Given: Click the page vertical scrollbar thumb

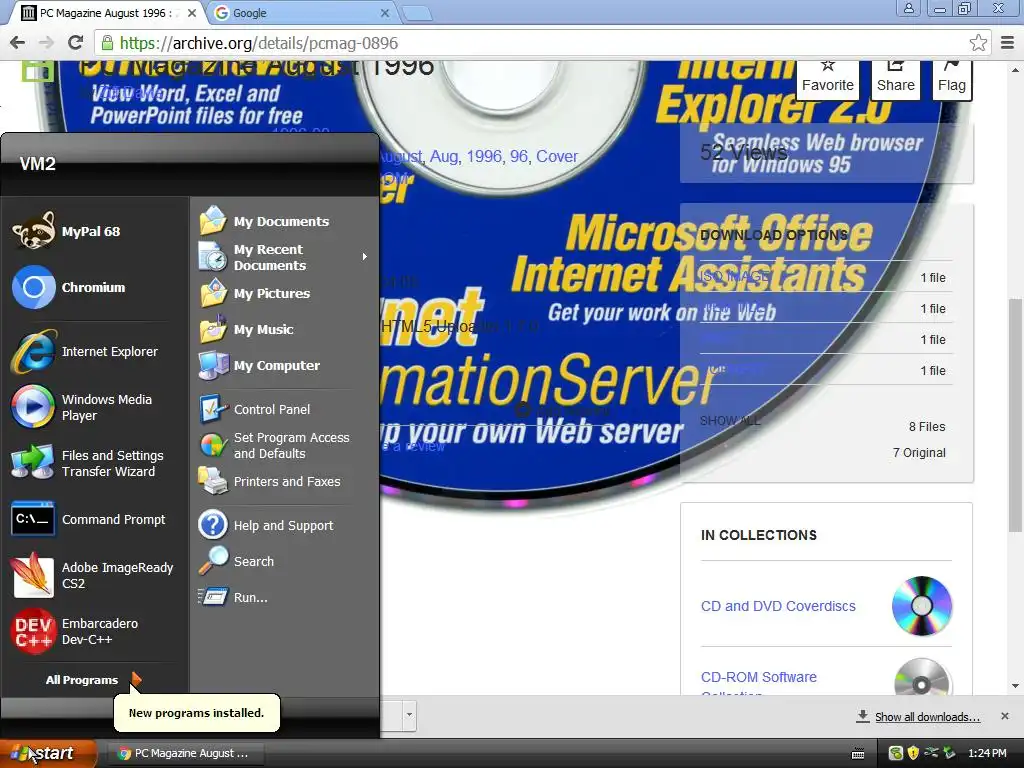Looking at the screenshot, I should (x=1016, y=415).
